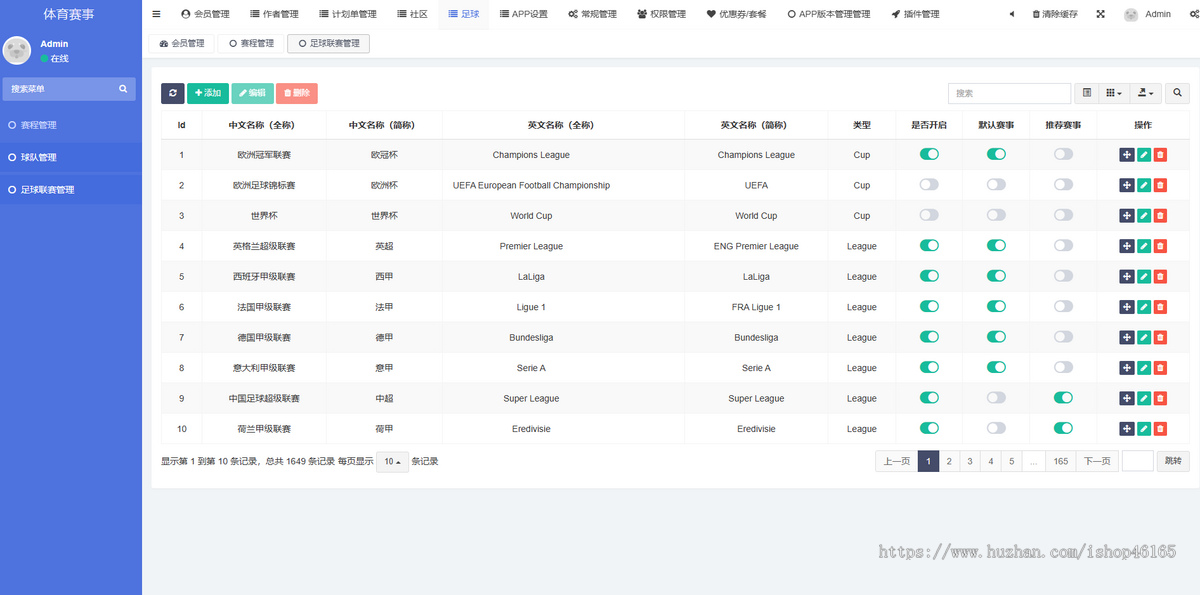Delete the 法国甲级联赛 row via trash icon

coord(1160,307)
